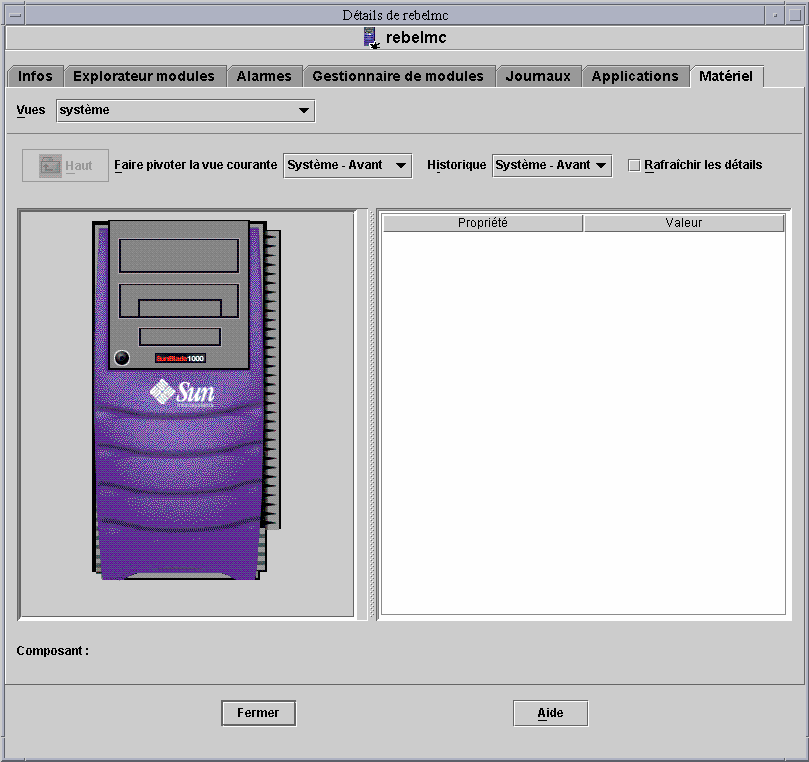The height and width of the screenshot is (762, 809).
Task: Open the Alarmes tab
Action: [264, 76]
